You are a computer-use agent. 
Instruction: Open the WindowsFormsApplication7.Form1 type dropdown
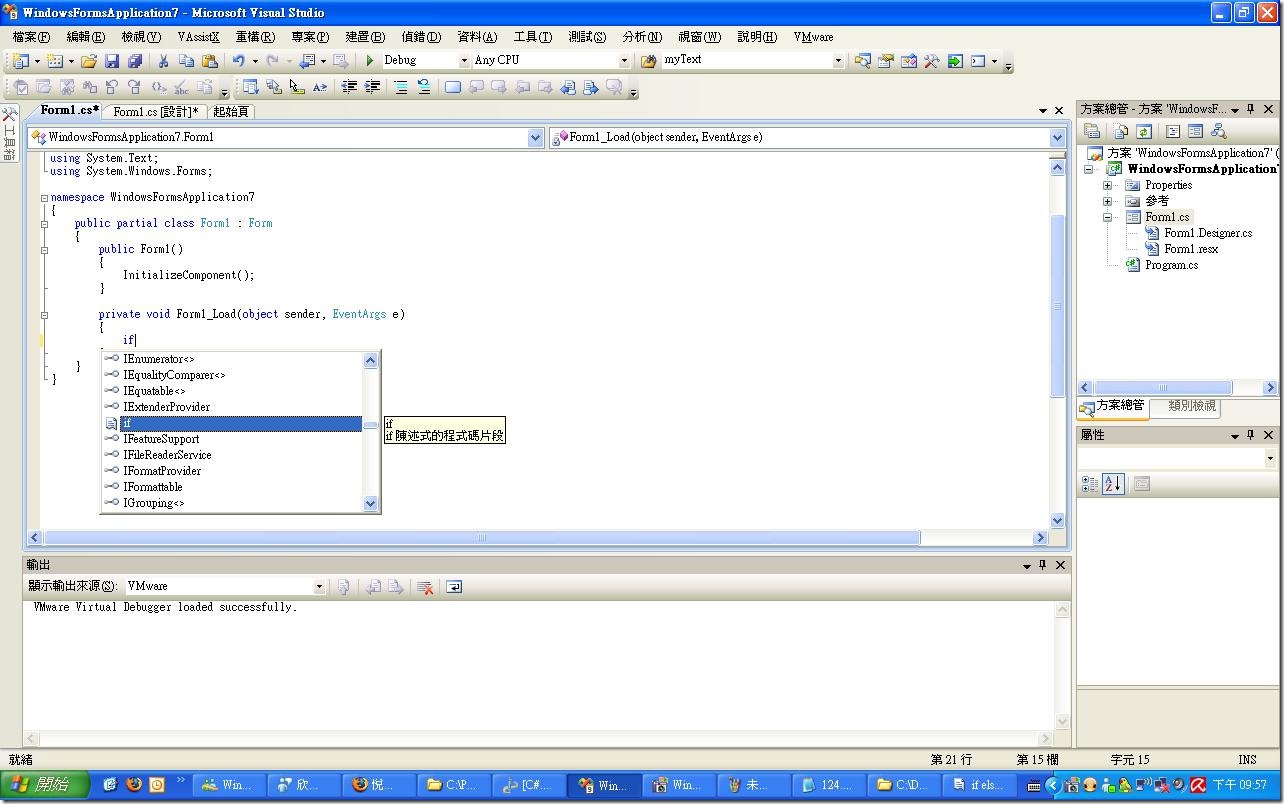tap(535, 138)
